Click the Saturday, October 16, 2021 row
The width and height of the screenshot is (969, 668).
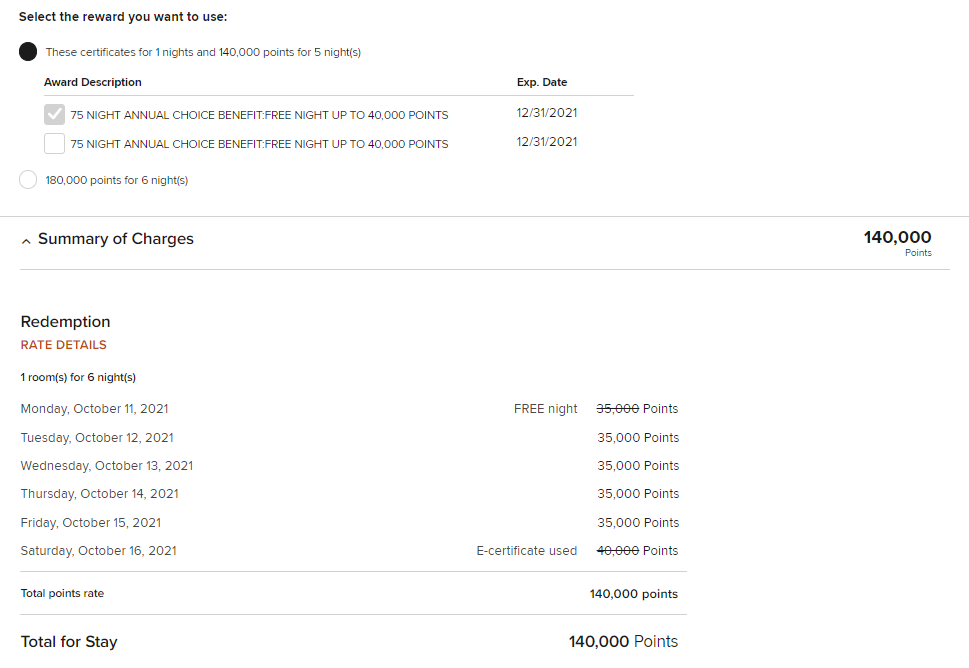coord(98,551)
